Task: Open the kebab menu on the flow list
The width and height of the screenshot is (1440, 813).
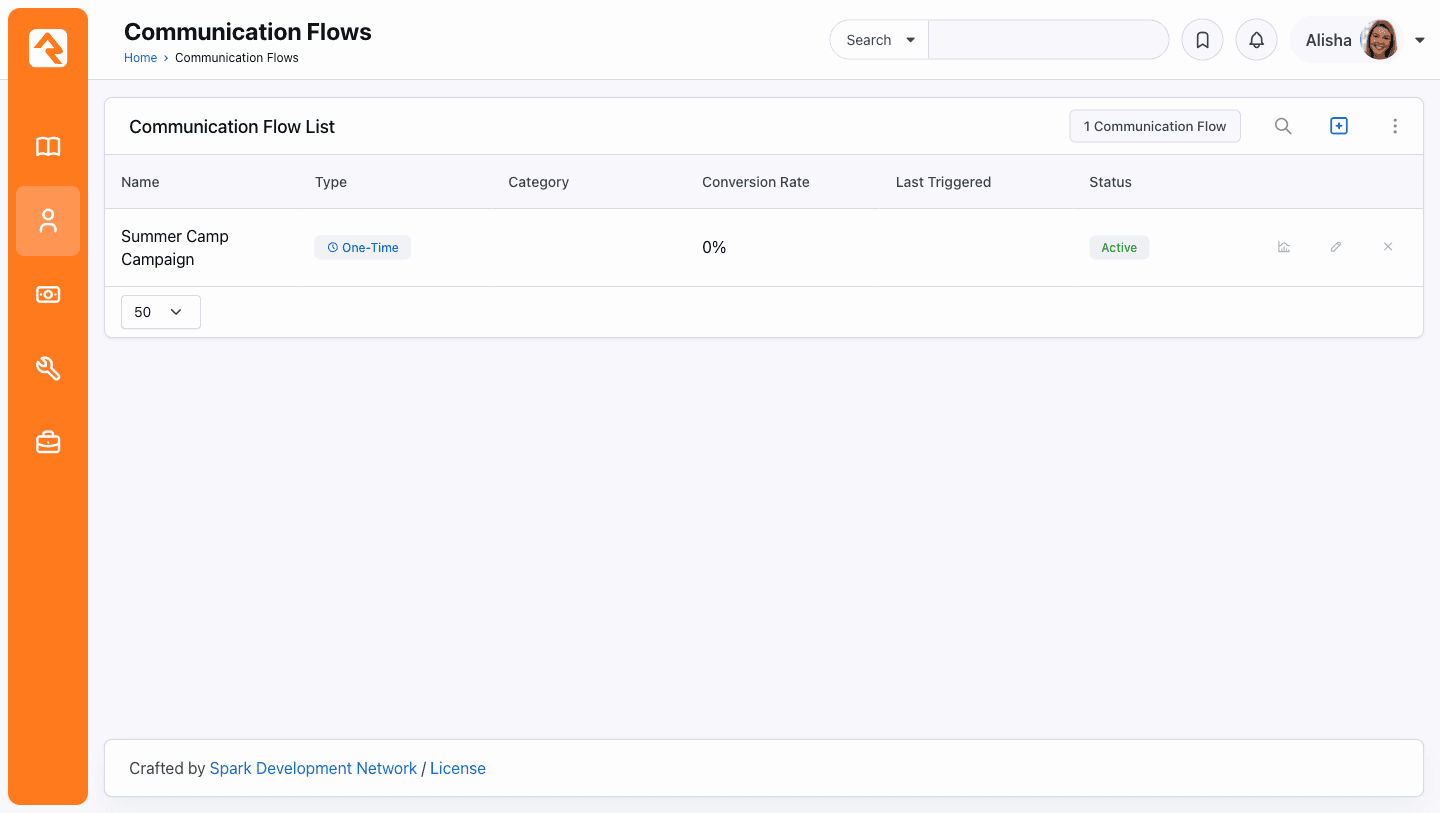Action: click(1395, 126)
